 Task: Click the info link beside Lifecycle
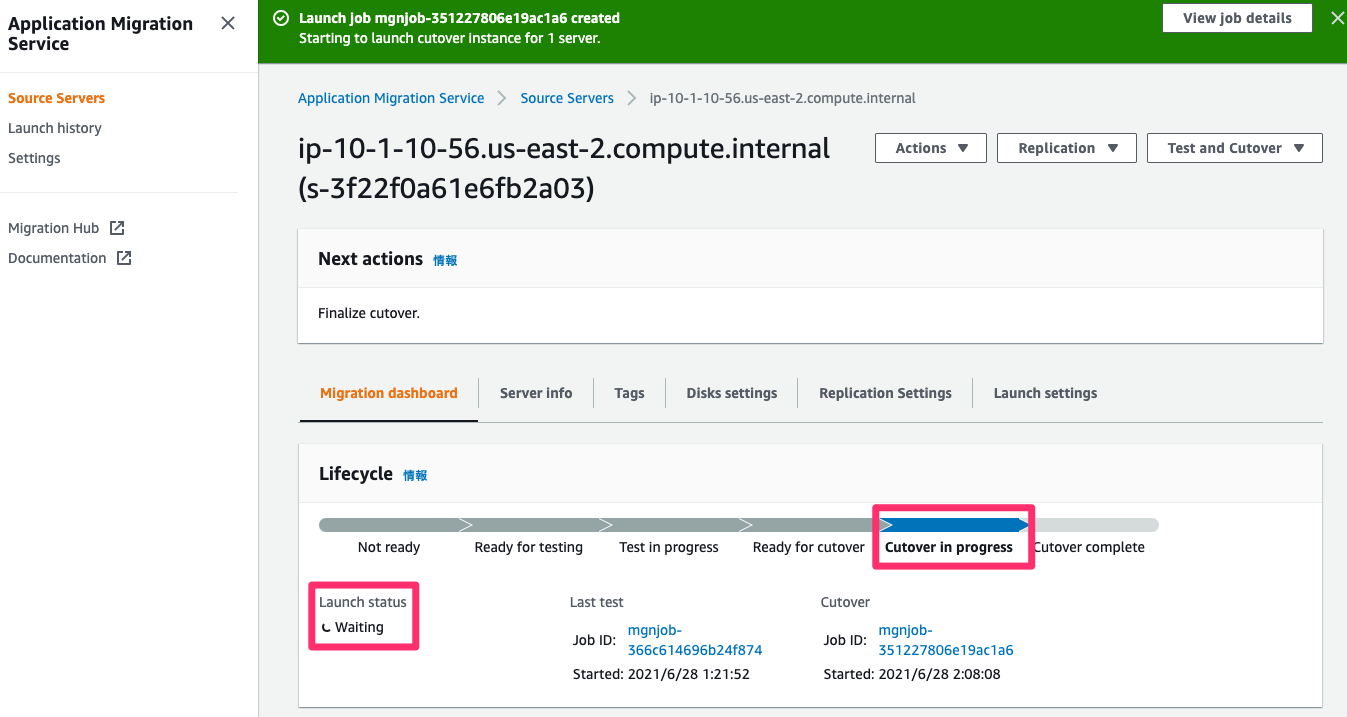tap(415, 475)
